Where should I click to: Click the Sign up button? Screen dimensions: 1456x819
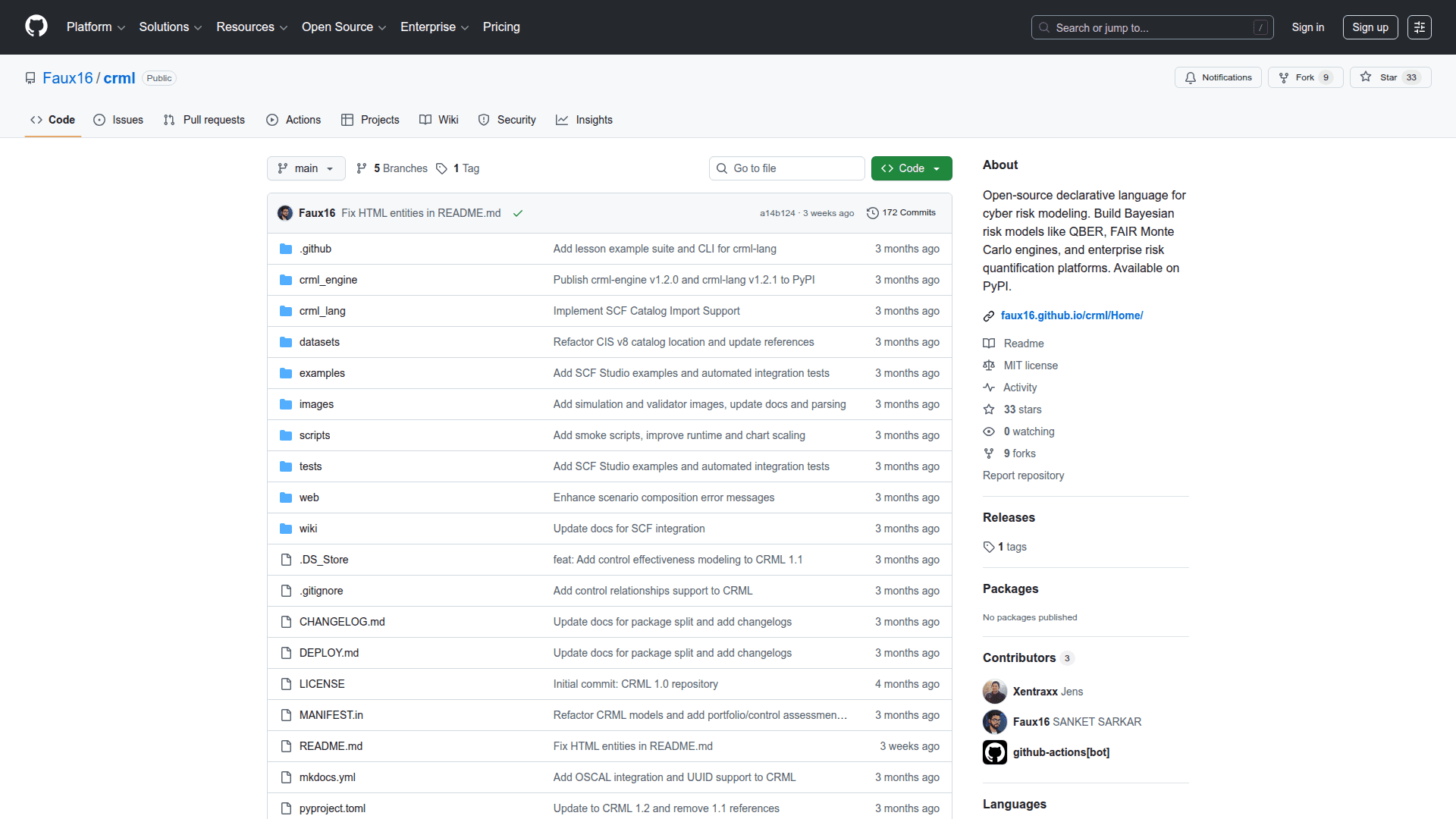tap(1370, 27)
